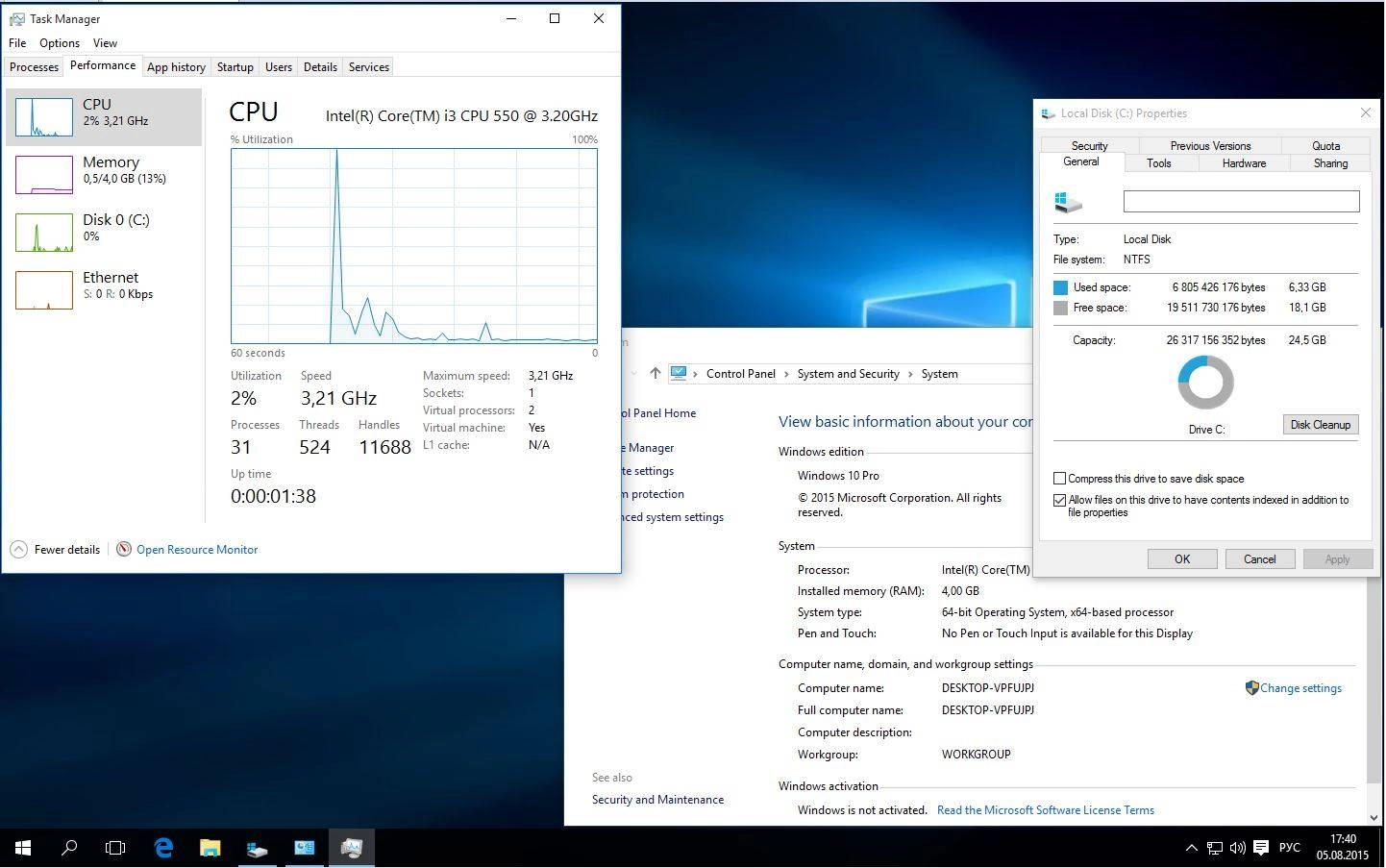Switch to the Processes tab

34,66
